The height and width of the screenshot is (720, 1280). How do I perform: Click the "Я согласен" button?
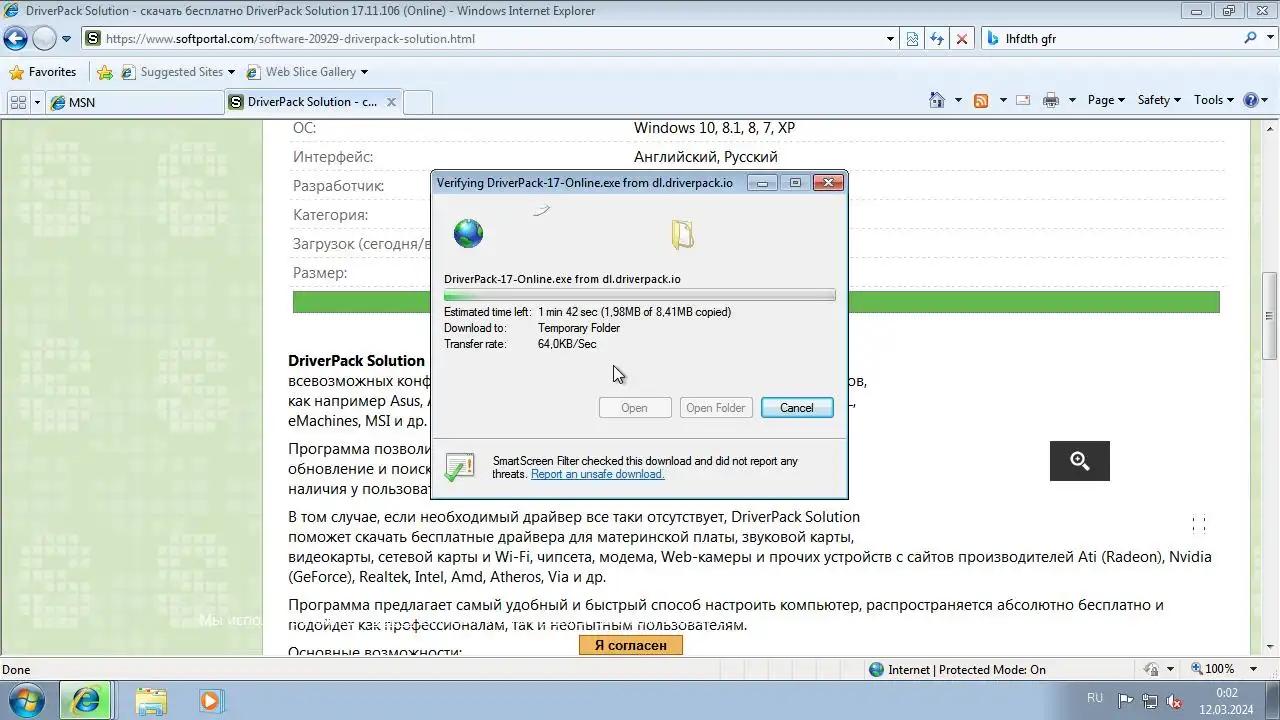point(631,645)
